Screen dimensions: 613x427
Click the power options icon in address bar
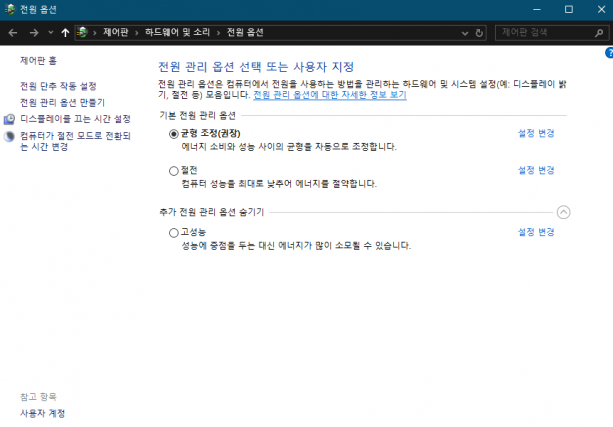[x=82, y=33]
